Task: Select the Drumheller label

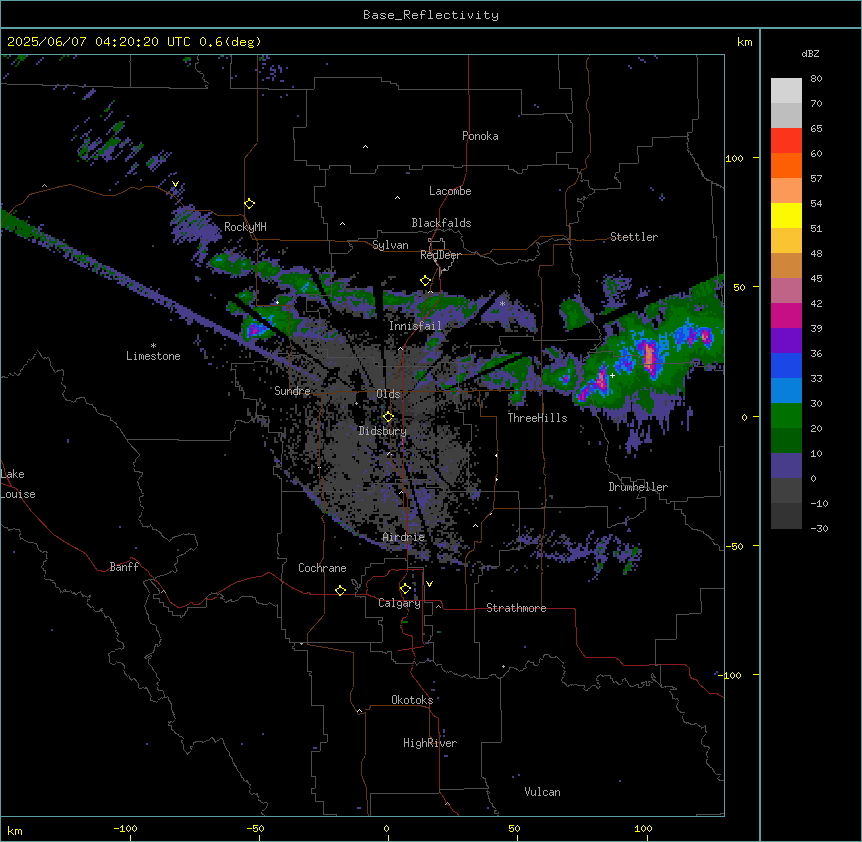Action: [x=638, y=487]
